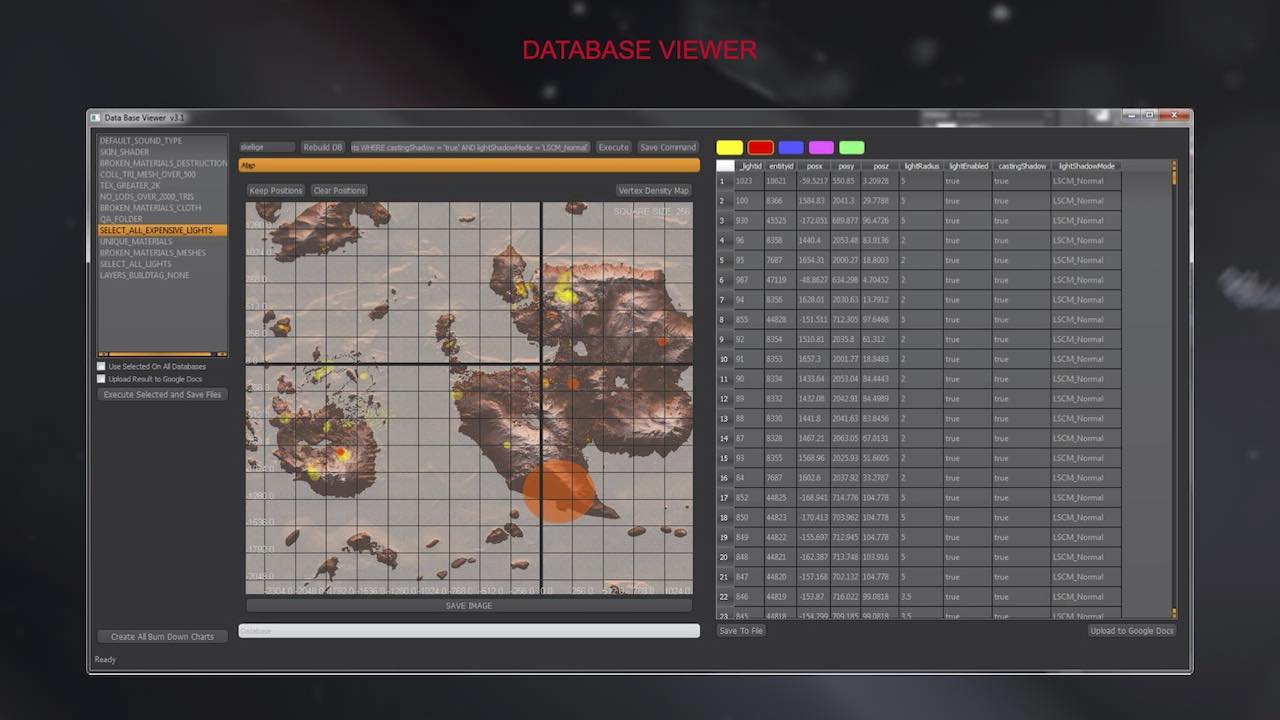Click Save Command button
Screen dimensions: 1280x720
tap(668, 147)
